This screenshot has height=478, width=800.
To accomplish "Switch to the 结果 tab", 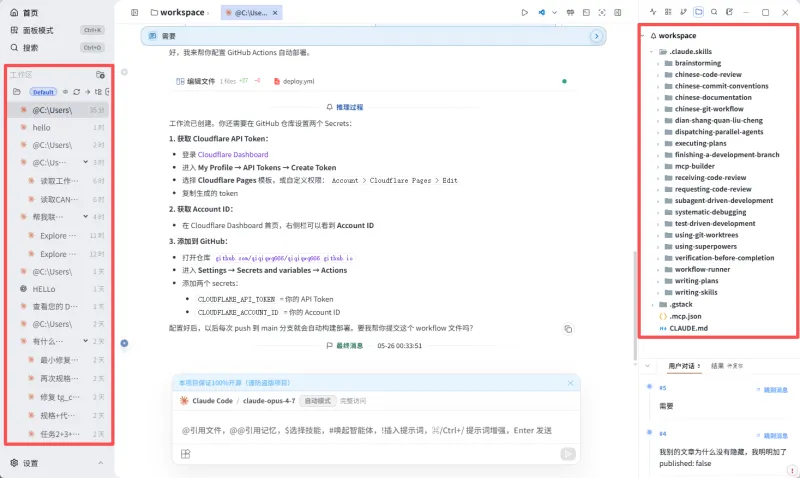I will click(x=727, y=366).
